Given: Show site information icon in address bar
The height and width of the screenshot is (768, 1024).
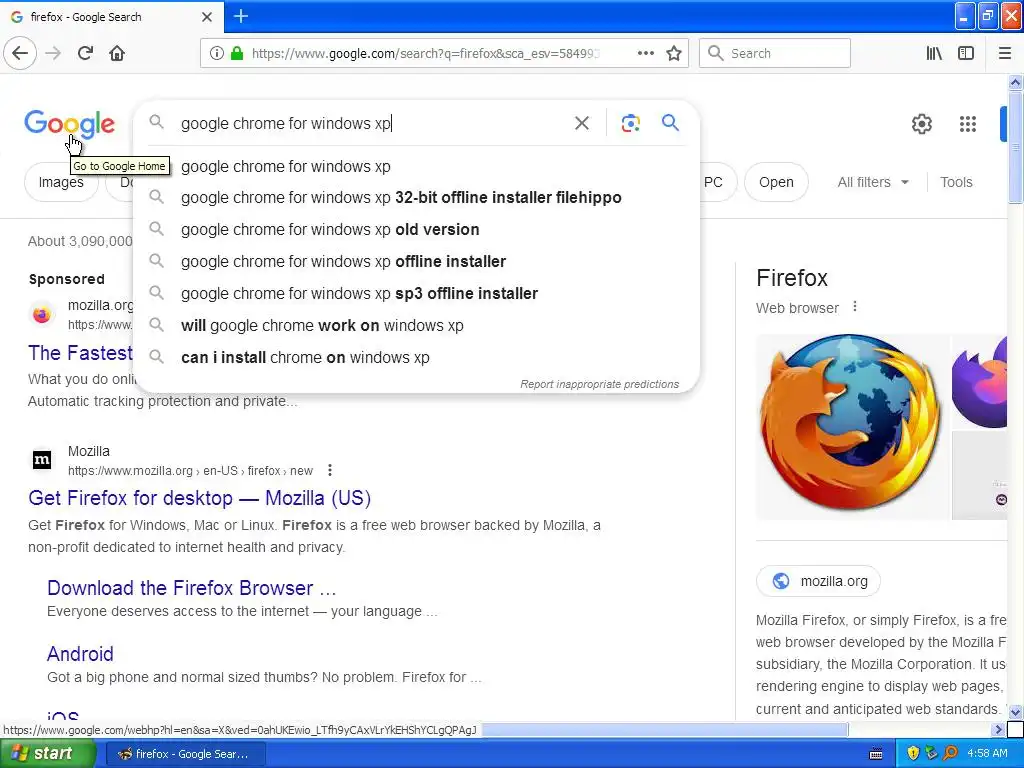Looking at the screenshot, I should point(216,53).
